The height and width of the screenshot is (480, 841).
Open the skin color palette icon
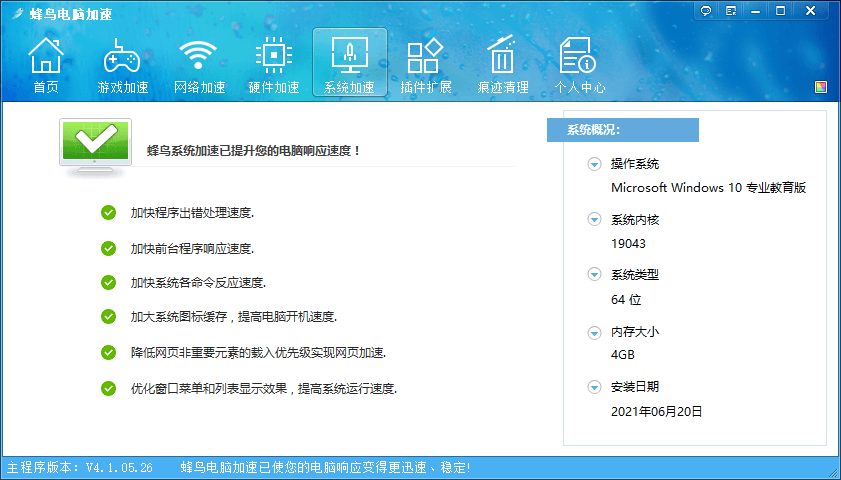(x=821, y=87)
